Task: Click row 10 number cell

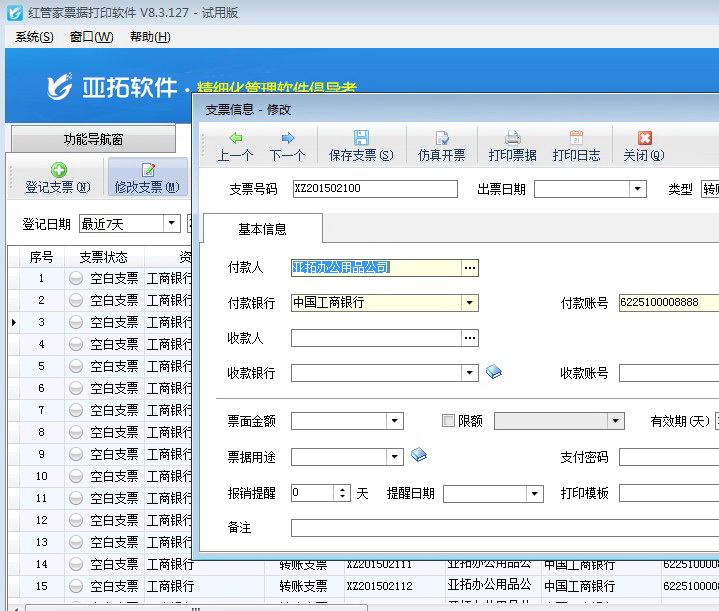Action: (x=42, y=476)
